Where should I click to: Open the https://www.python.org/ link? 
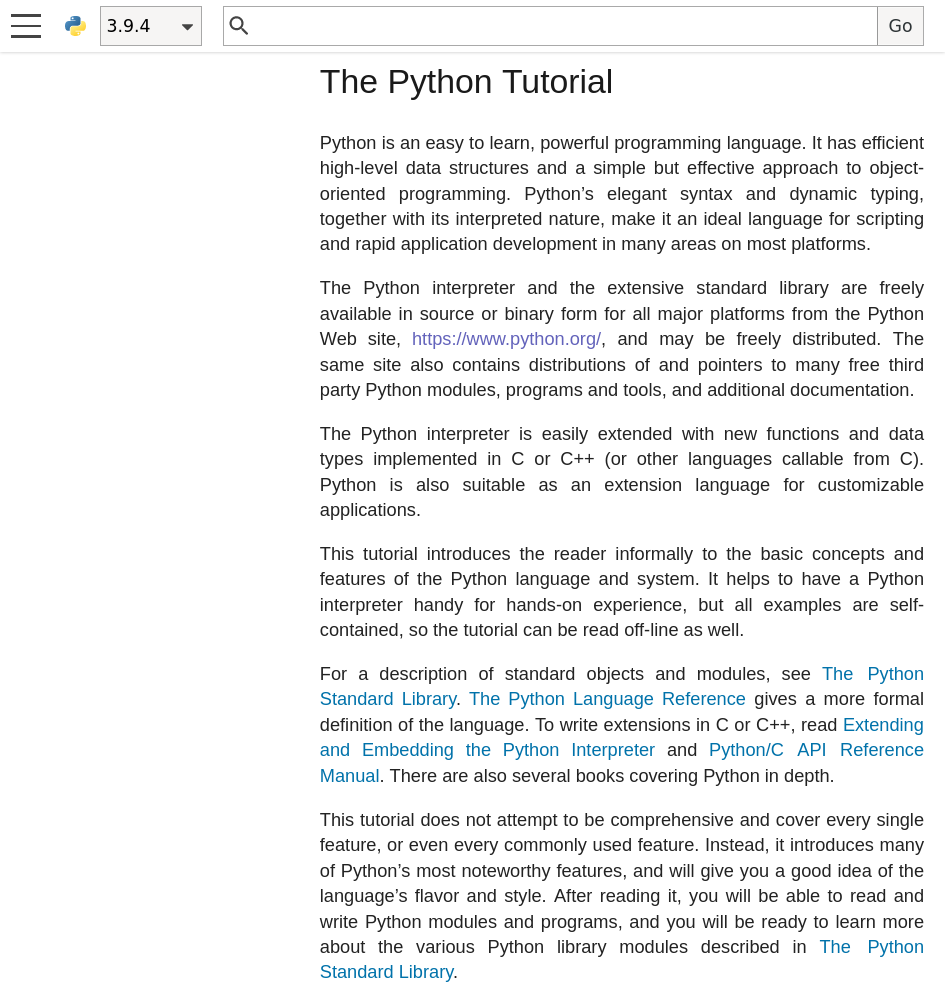click(x=506, y=339)
